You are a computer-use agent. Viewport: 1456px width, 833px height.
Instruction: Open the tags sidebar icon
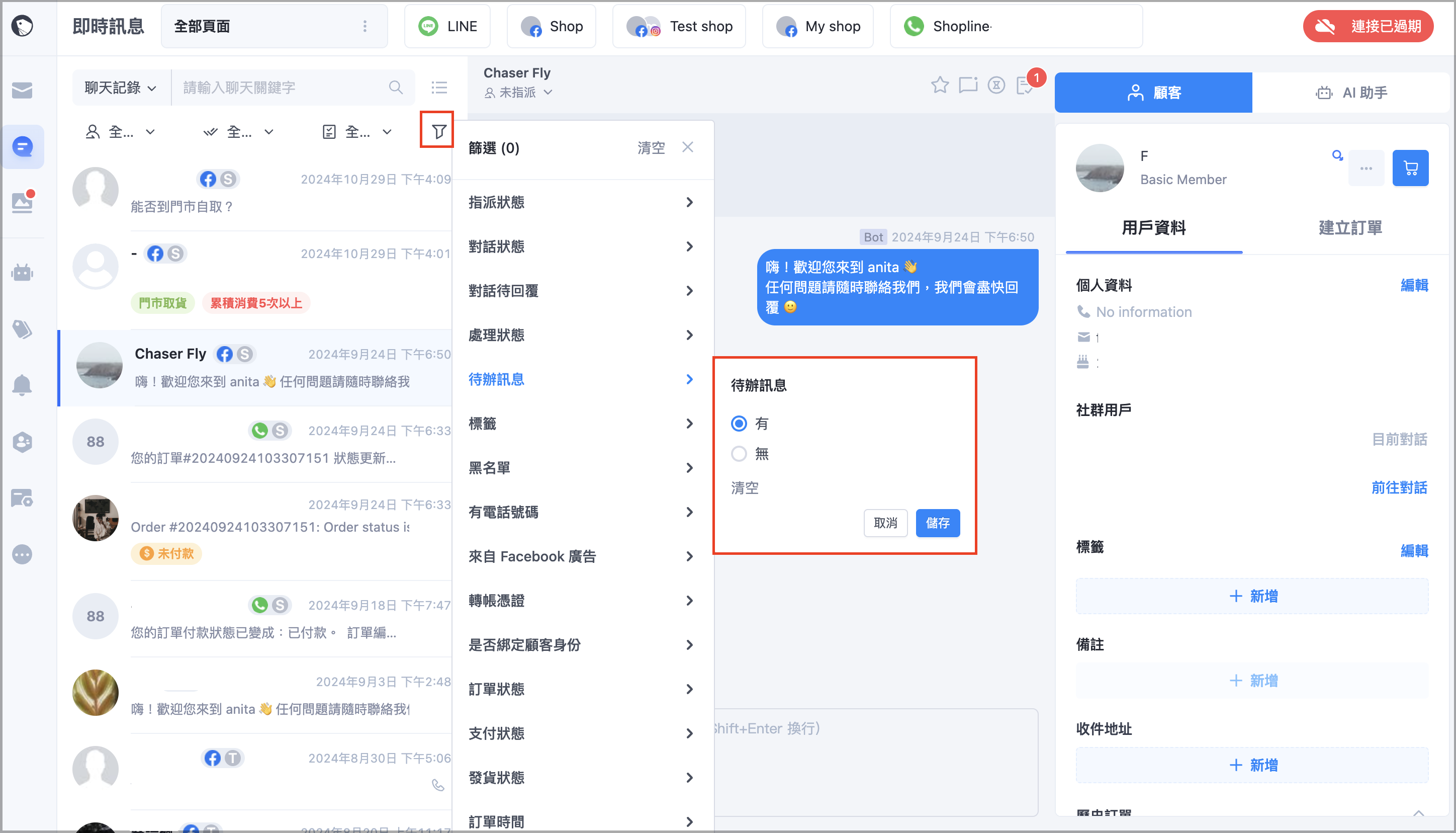(x=22, y=329)
